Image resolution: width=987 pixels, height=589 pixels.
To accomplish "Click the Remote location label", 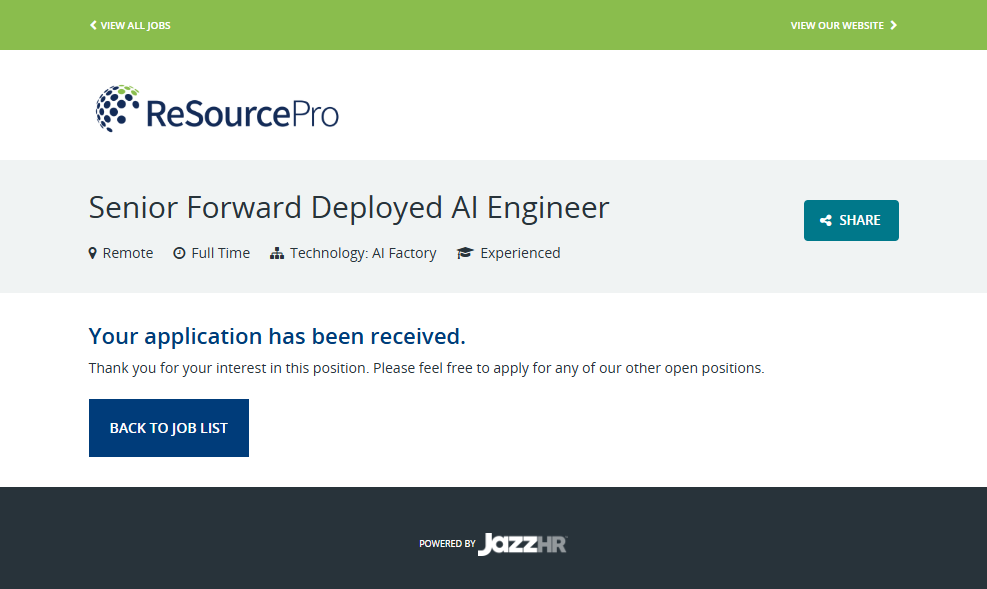I will click(128, 253).
